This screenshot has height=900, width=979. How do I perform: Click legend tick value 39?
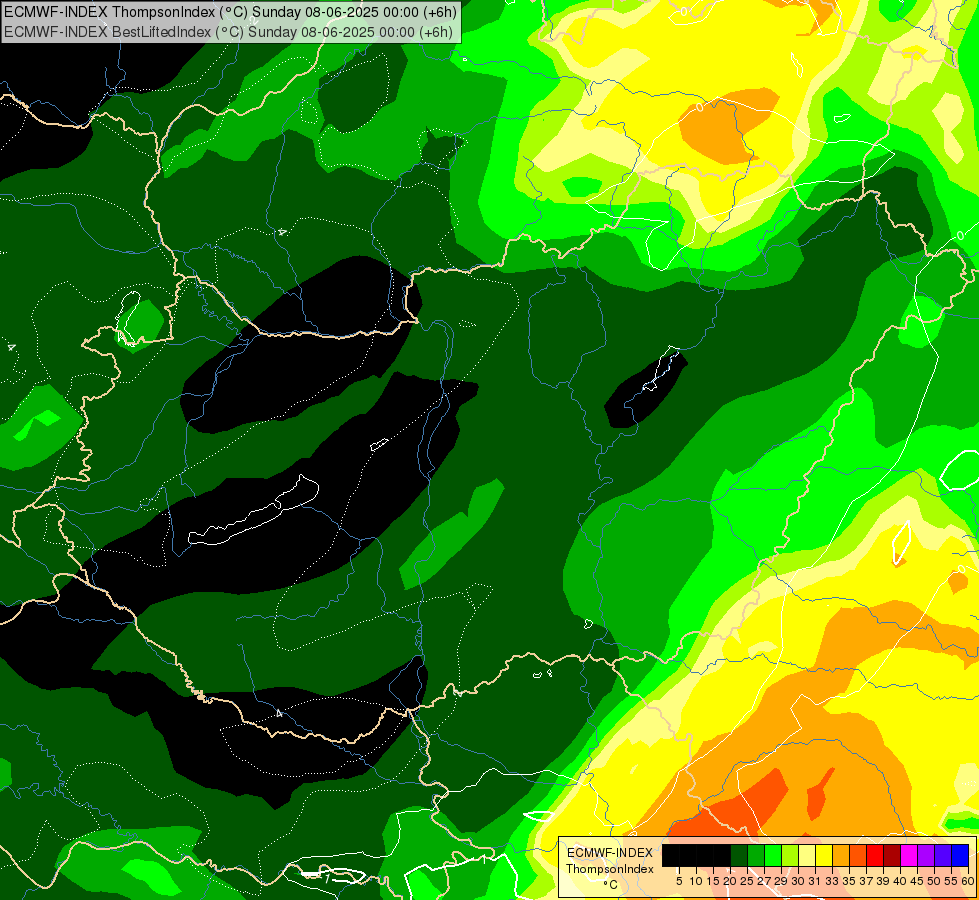point(883,881)
